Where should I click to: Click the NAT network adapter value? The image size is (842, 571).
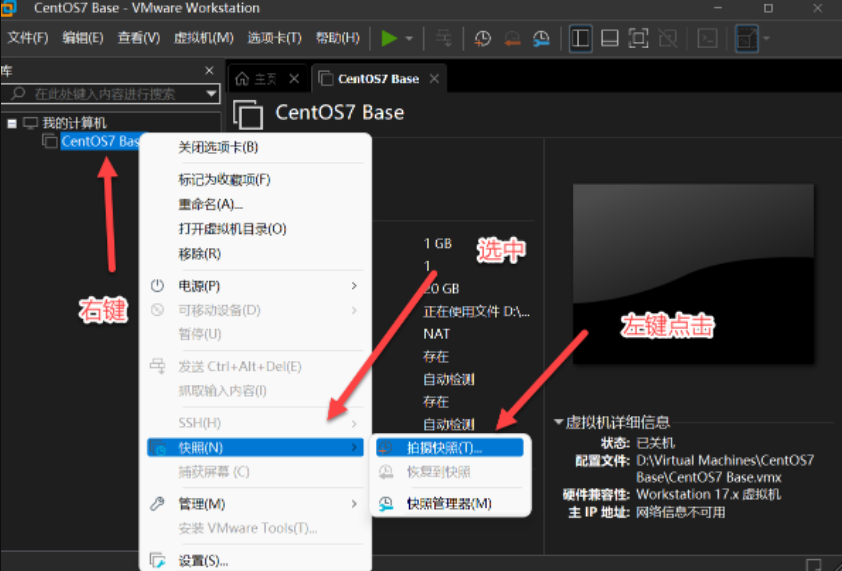[x=436, y=334]
